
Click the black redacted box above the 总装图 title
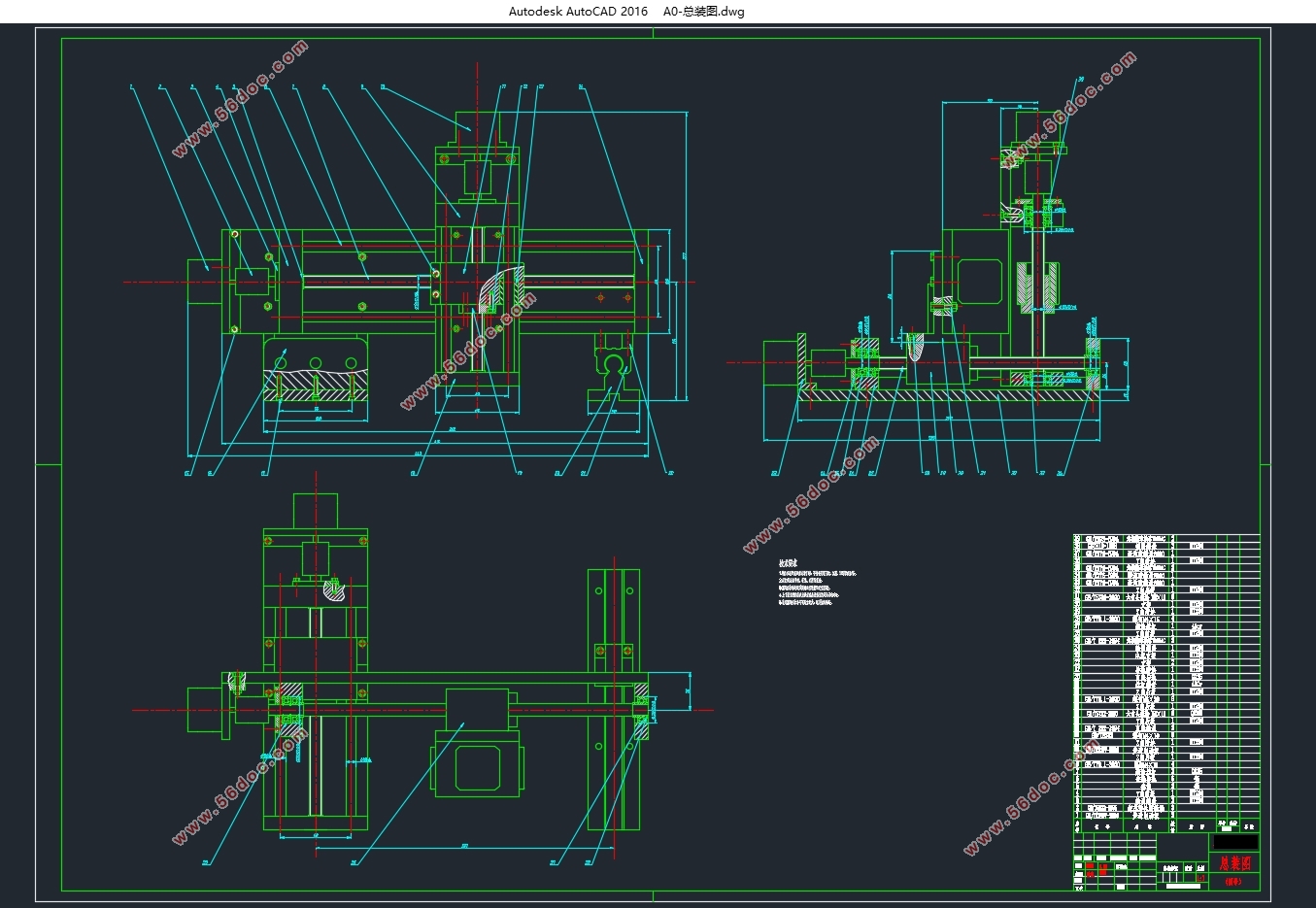[1235, 842]
